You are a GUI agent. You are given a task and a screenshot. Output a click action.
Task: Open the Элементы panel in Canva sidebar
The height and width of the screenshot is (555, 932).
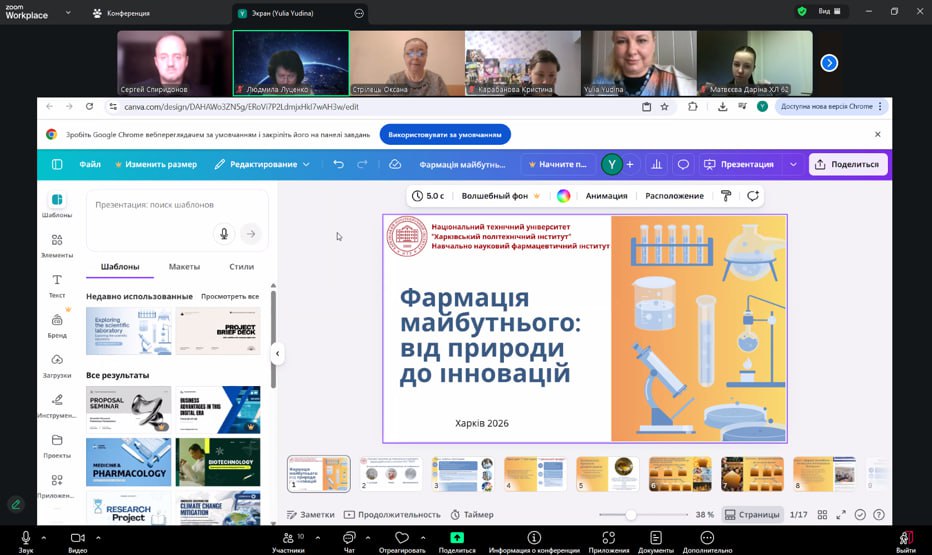click(x=57, y=244)
